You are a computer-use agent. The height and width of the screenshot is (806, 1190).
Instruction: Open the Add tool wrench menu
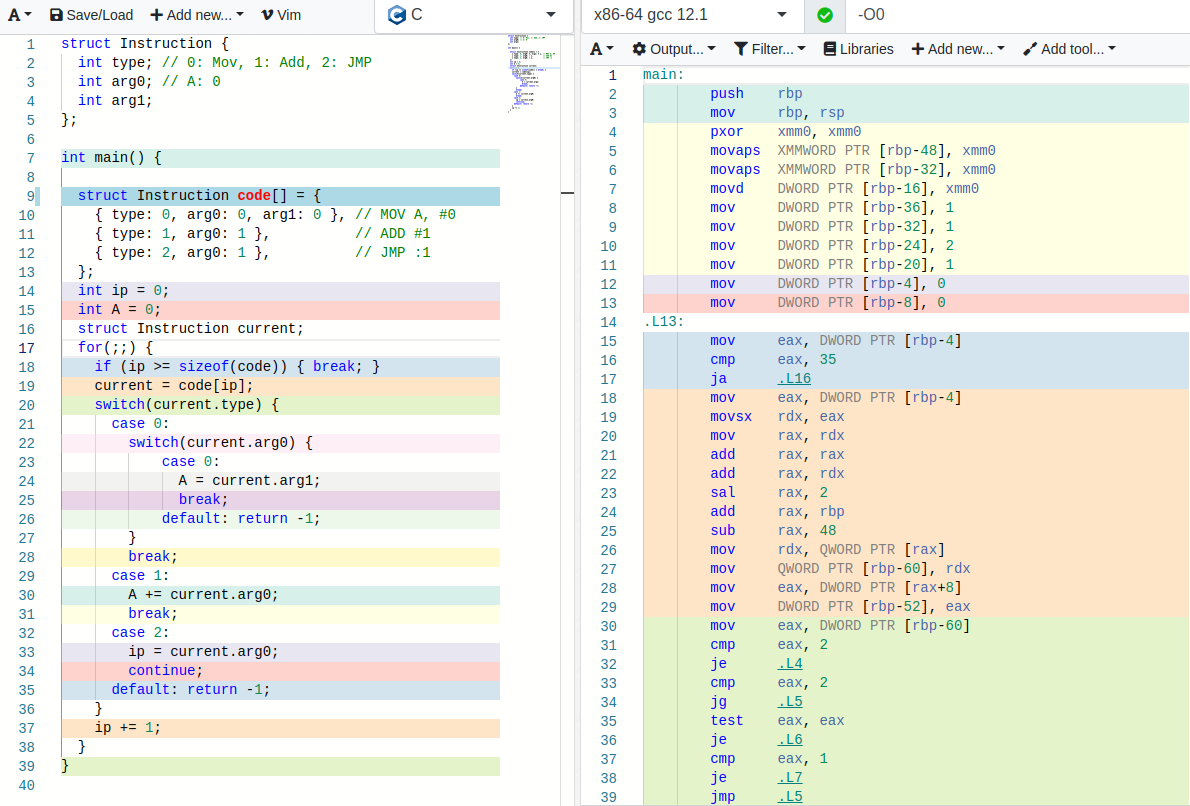[1069, 49]
